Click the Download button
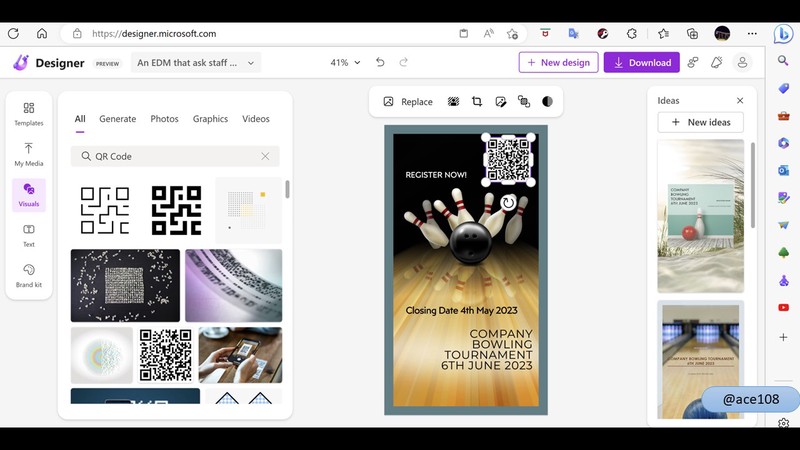The height and width of the screenshot is (450, 800). [641, 62]
